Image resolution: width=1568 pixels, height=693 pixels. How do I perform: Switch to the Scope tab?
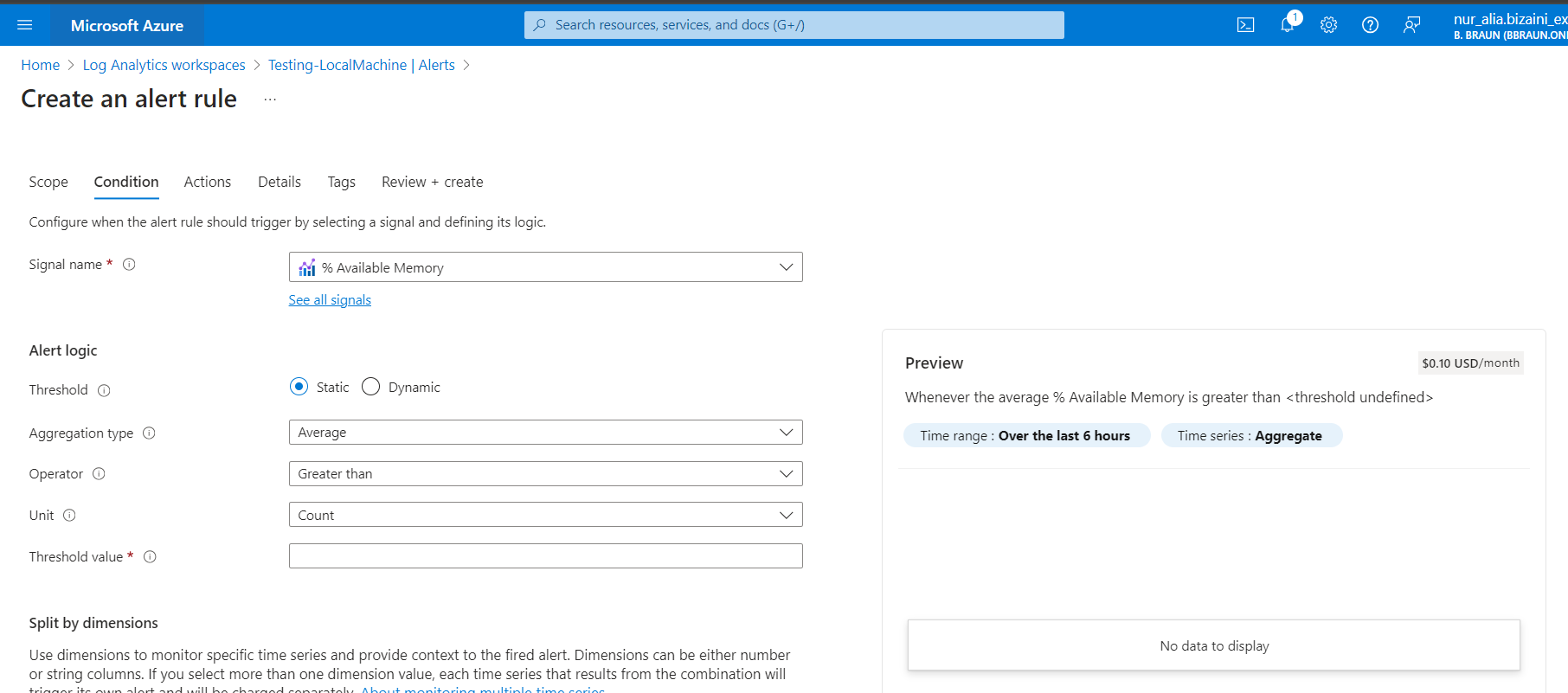(x=48, y=182)
